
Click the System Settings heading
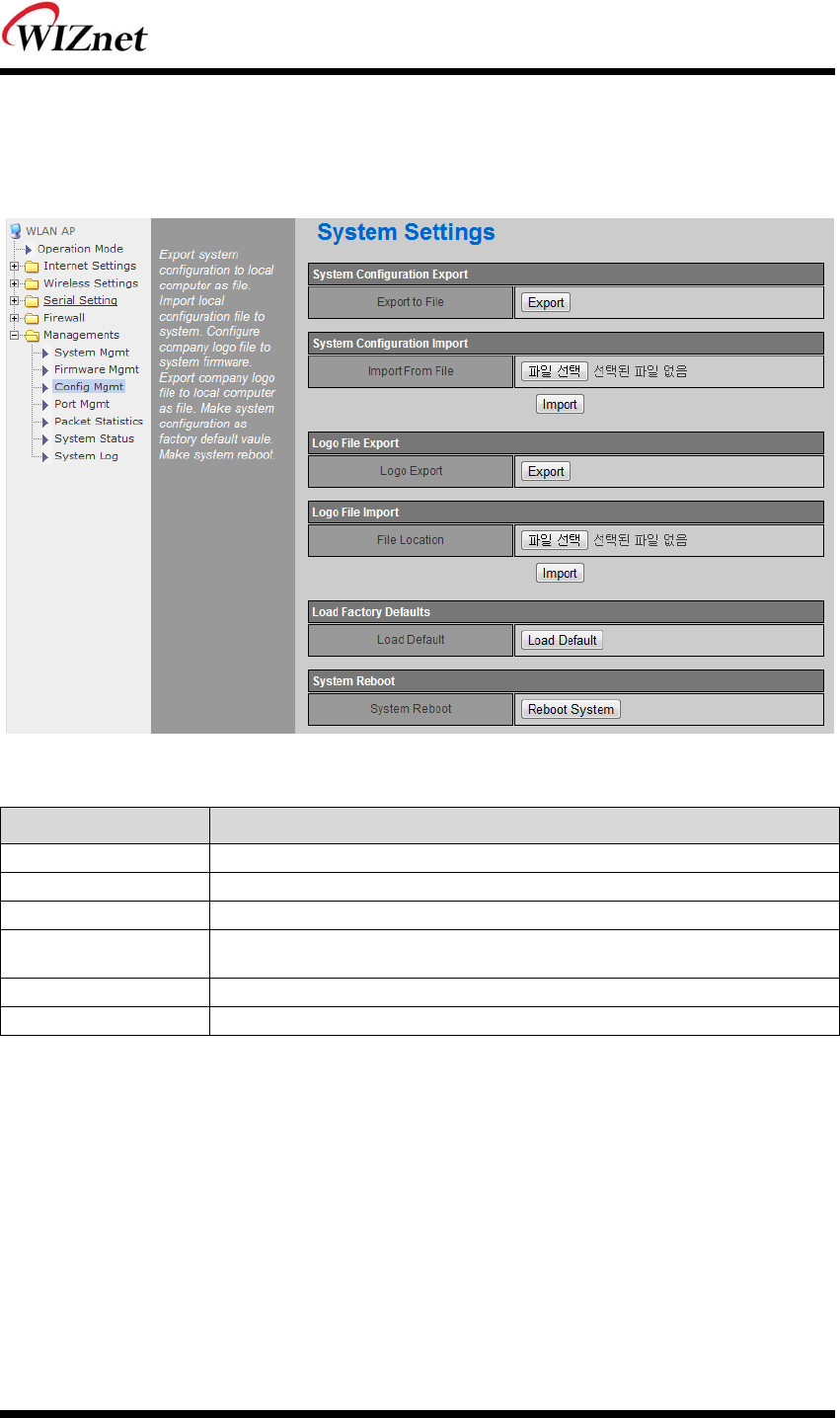point(406,233)
